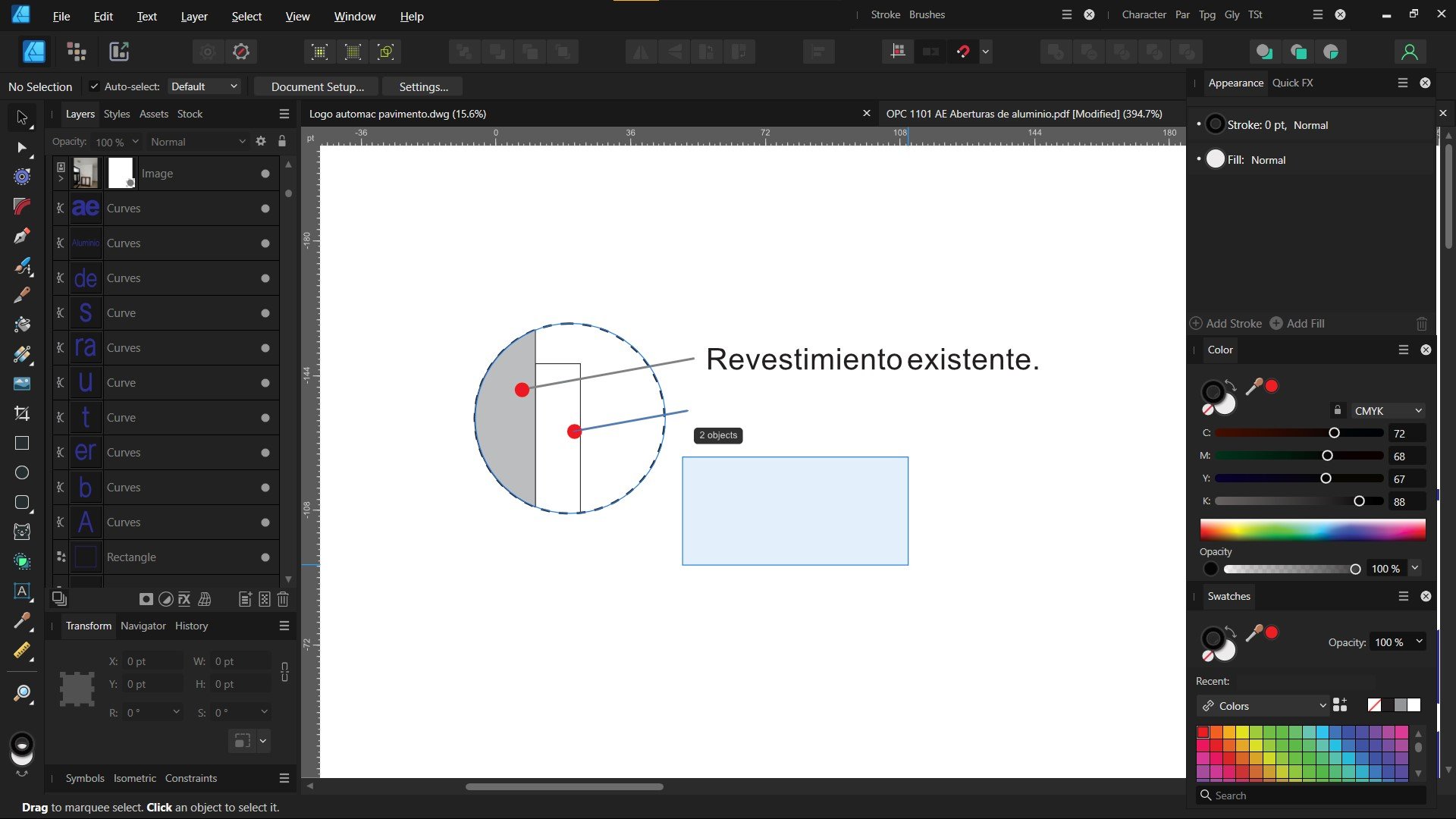Open the Colors palette dropdown
This screenshot has width=1456, height=819.
click(x=1263, y=706)
